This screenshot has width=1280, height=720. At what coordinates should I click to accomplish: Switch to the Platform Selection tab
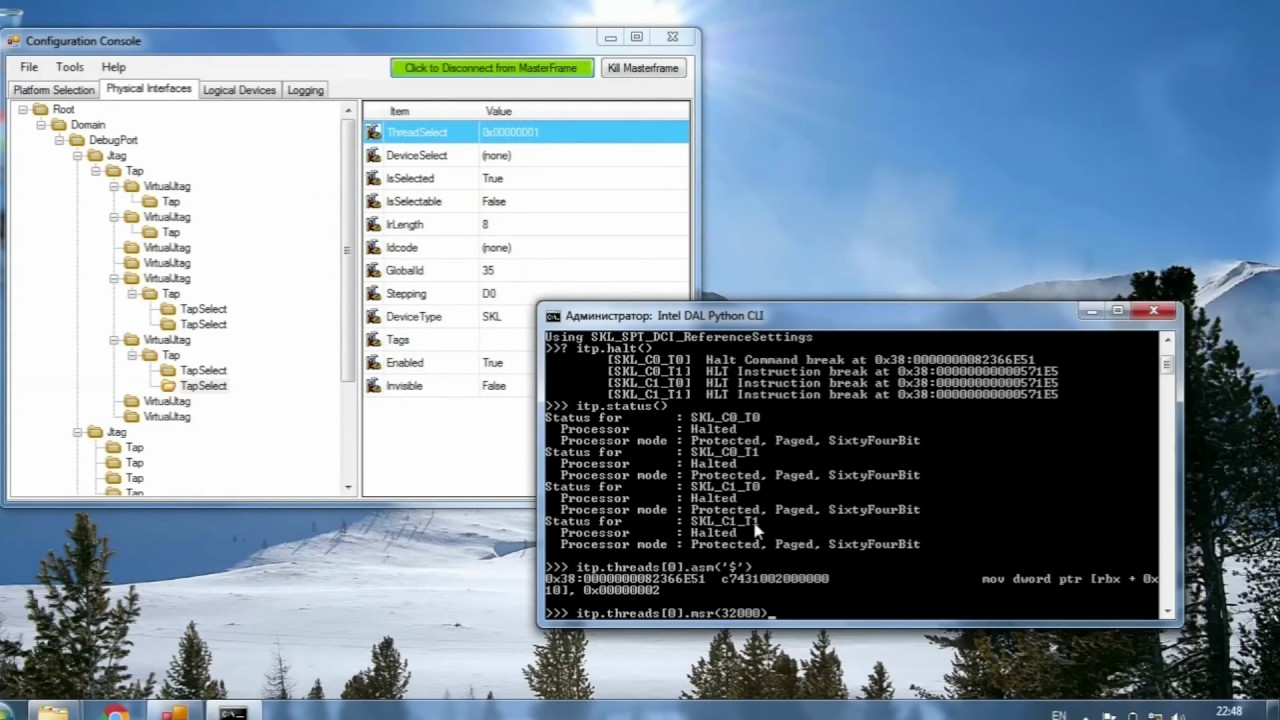click(54, 90)
